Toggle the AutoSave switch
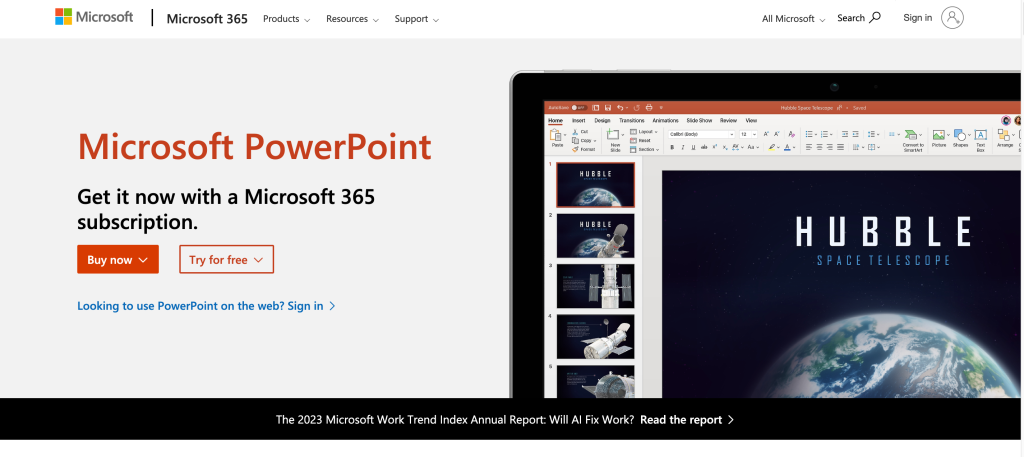The height and width of the screenshot is (457, 1024). click(x=577, y=107)
